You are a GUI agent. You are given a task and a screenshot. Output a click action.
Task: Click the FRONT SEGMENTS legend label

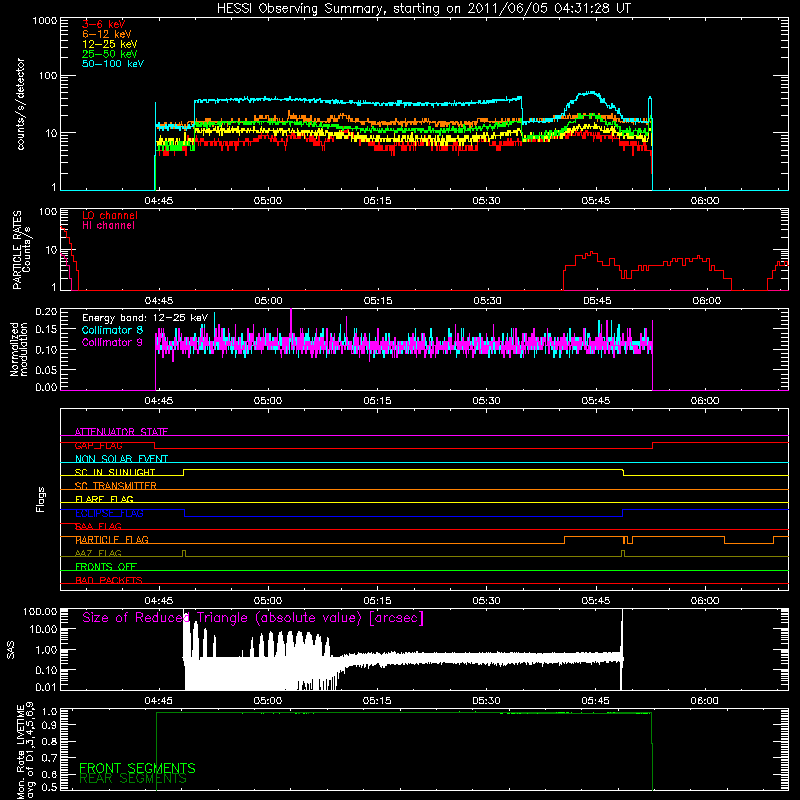[137, 768]
